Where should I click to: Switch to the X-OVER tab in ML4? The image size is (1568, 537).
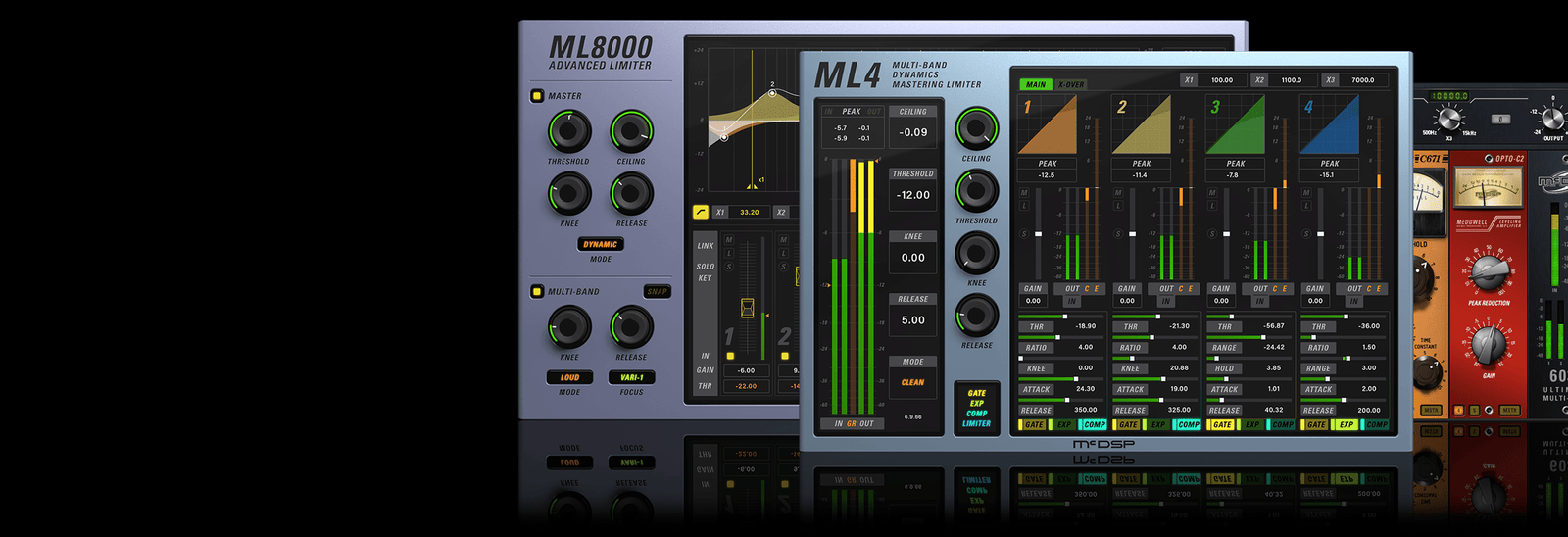(x=1071, y=84)
